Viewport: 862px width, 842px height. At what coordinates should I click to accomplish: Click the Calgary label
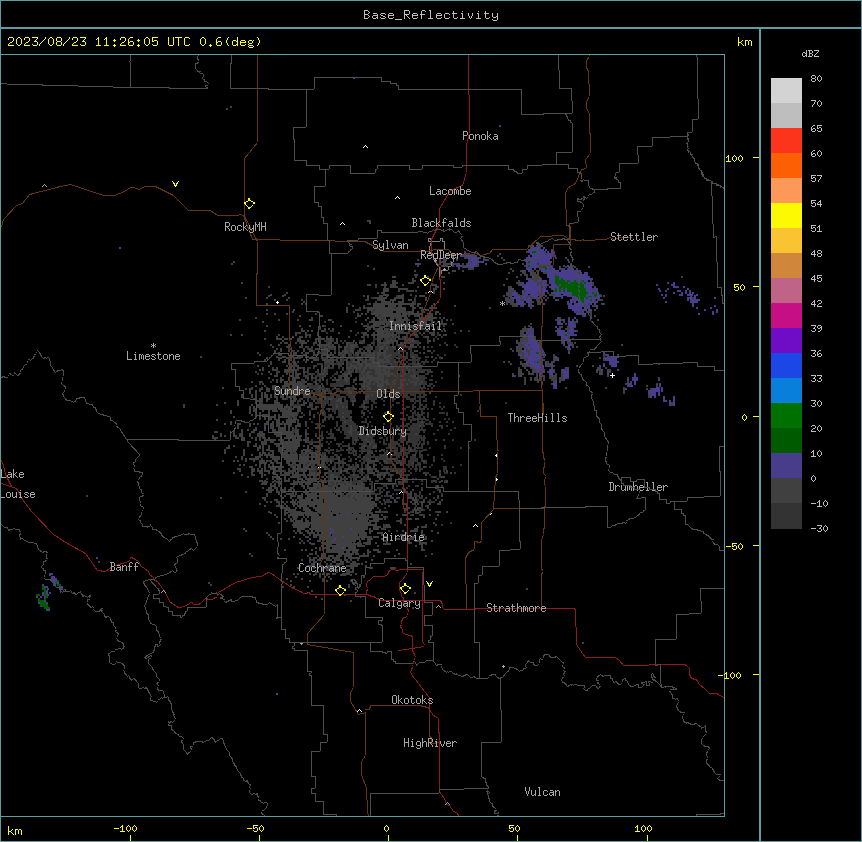click(400, 603)
